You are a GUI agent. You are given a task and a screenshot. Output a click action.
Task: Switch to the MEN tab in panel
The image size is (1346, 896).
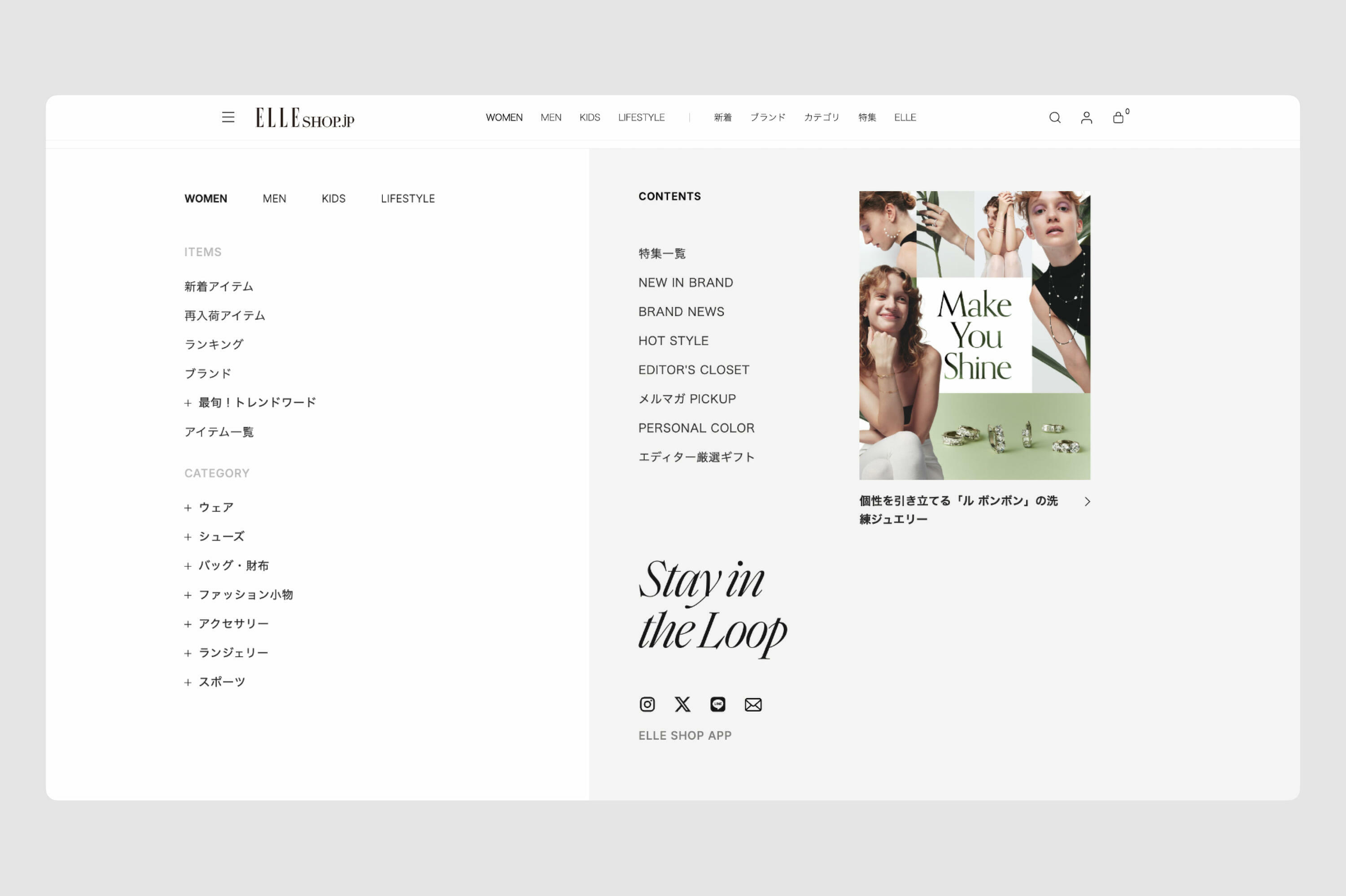pyautogui.click(x=274, y=198)
